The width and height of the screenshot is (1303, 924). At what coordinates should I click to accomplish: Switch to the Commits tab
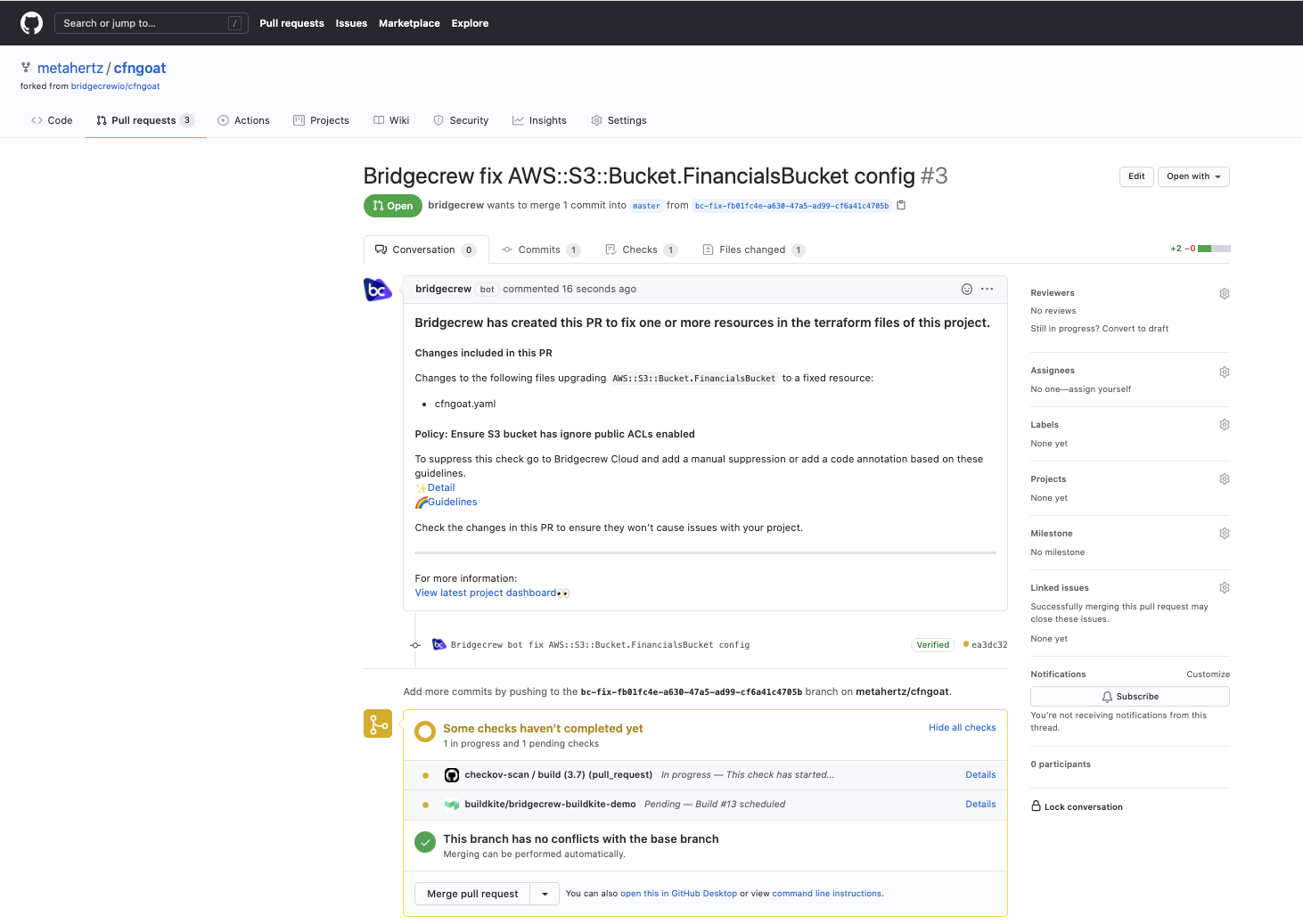point(541,249)
